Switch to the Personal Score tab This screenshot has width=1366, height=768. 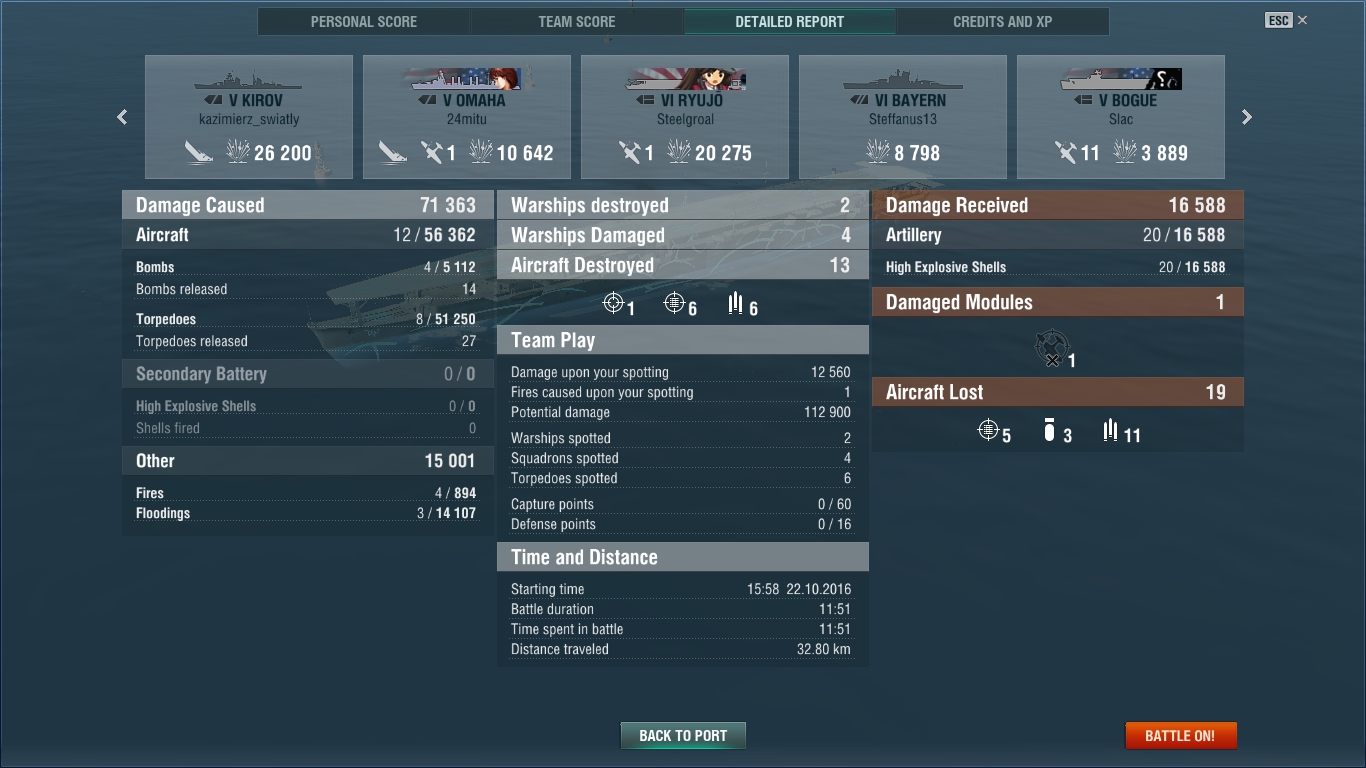364,21
